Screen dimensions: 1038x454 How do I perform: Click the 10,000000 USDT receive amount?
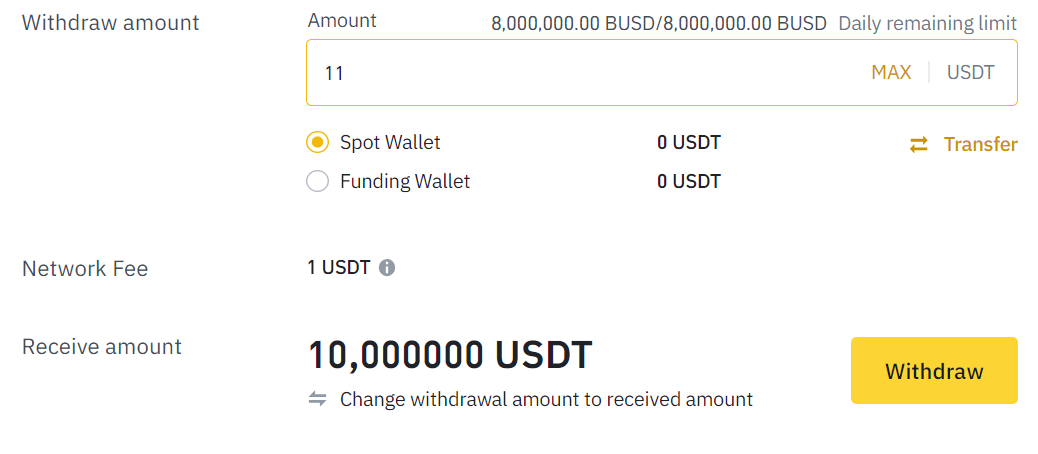pos(450,355)
